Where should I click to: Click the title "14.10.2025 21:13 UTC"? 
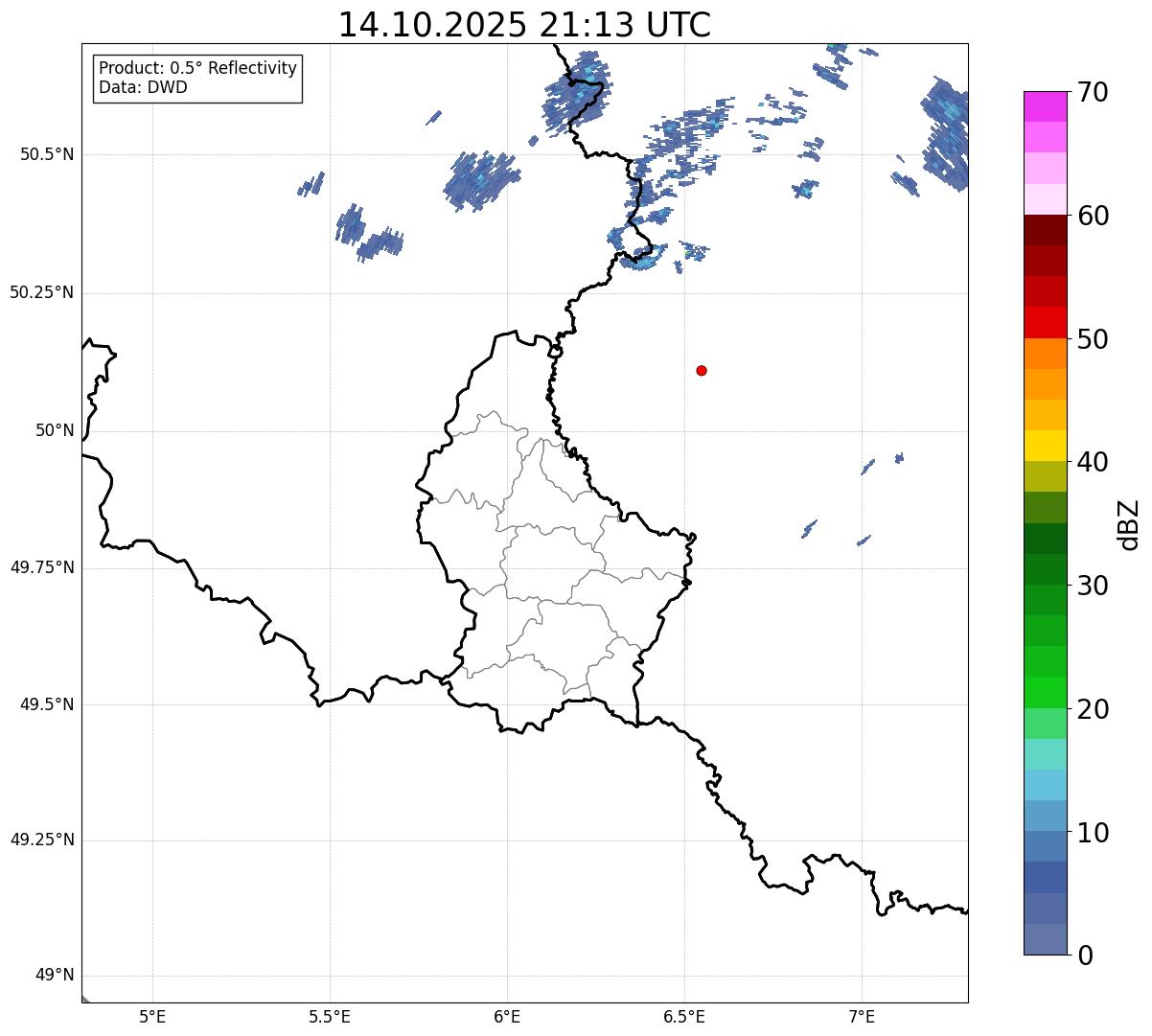click(x=524, y=25)
